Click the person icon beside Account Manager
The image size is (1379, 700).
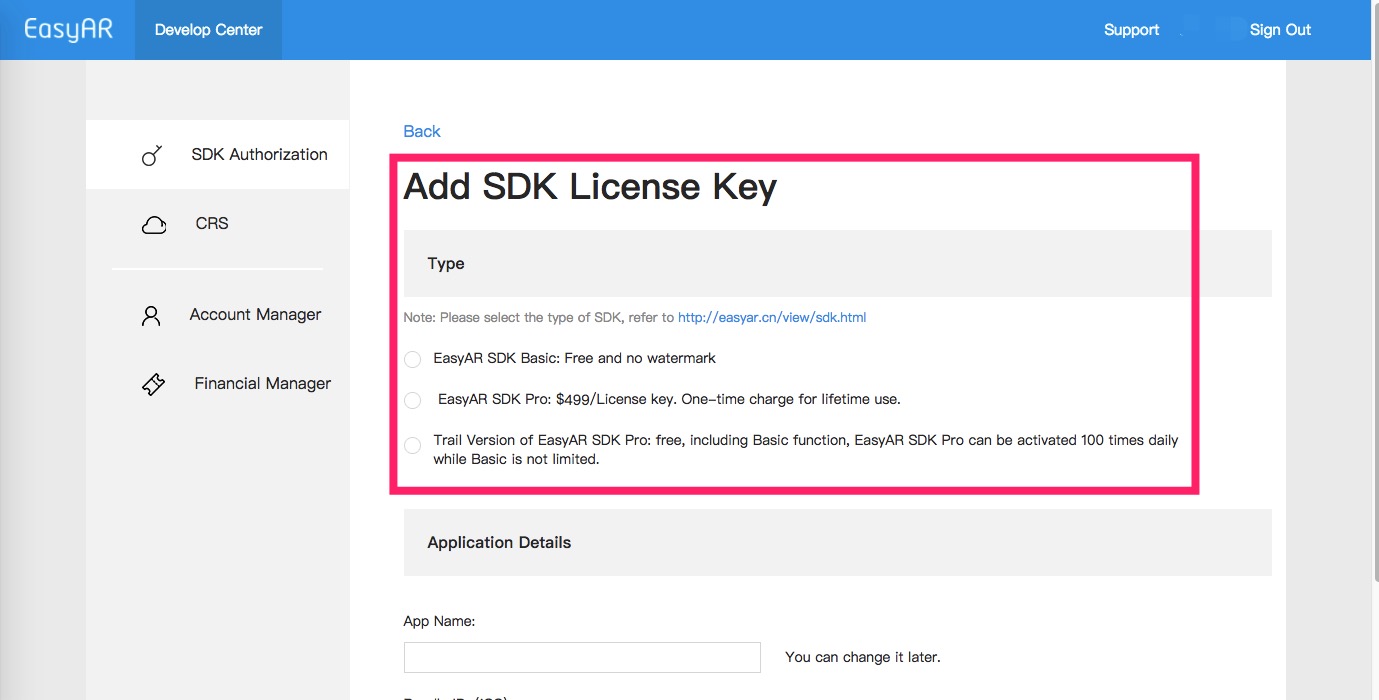[x=151, y=316]
